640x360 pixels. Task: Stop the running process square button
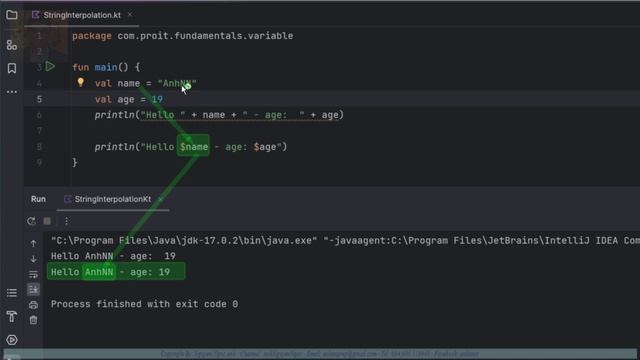47,221
